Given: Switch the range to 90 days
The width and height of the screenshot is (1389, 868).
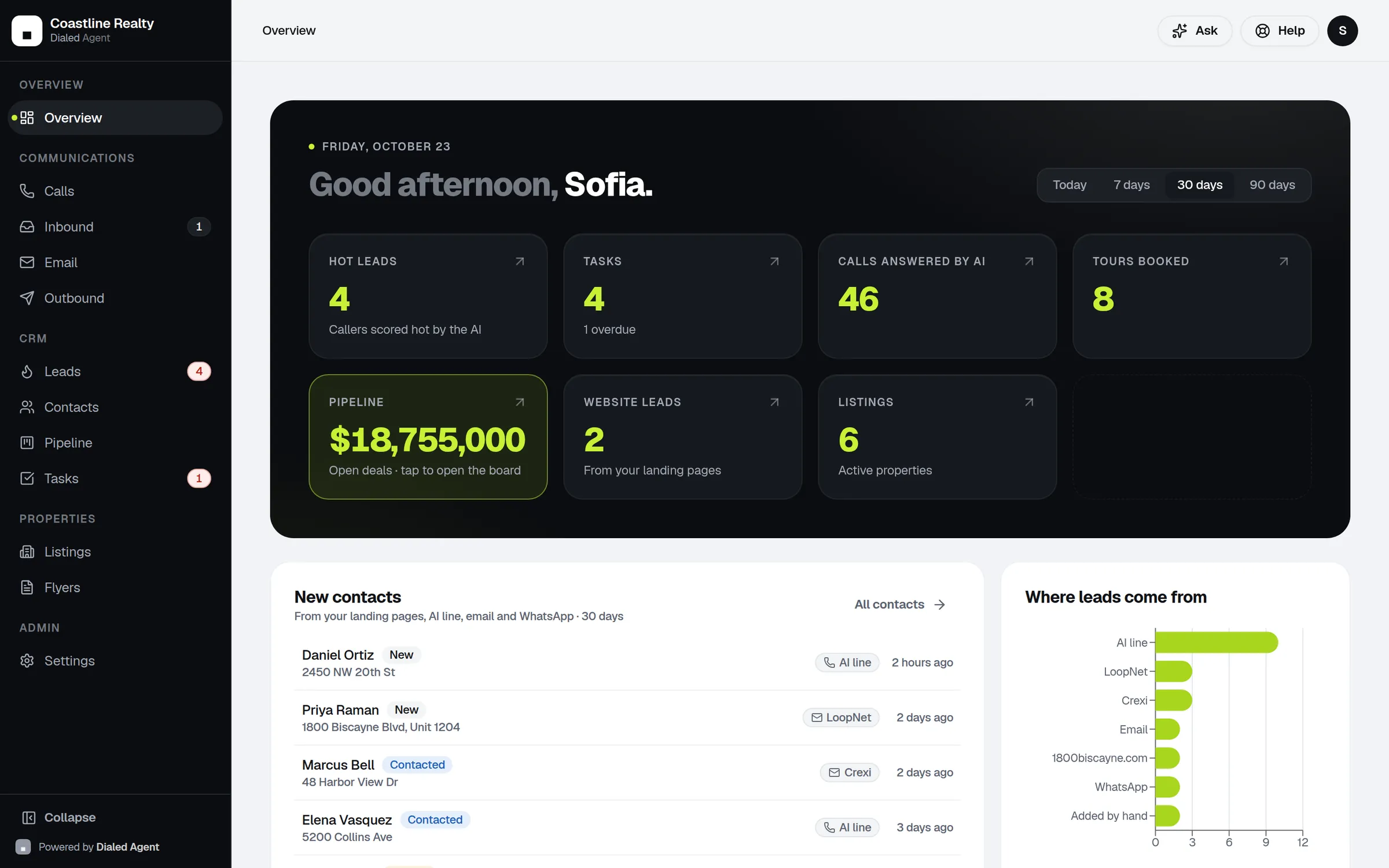Looking at the screenshot, I should [x=1272, y=185].
